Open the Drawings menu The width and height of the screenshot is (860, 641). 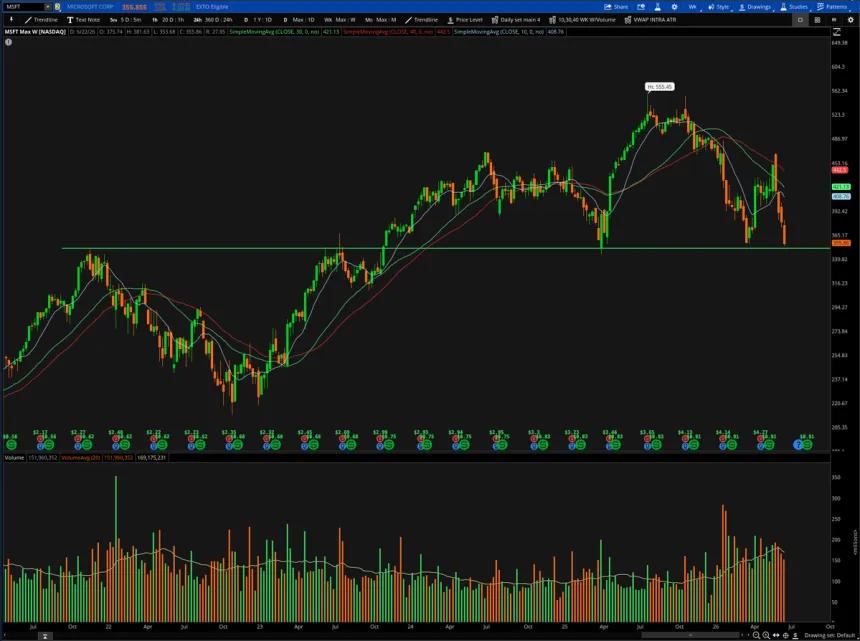coord(754,7)
